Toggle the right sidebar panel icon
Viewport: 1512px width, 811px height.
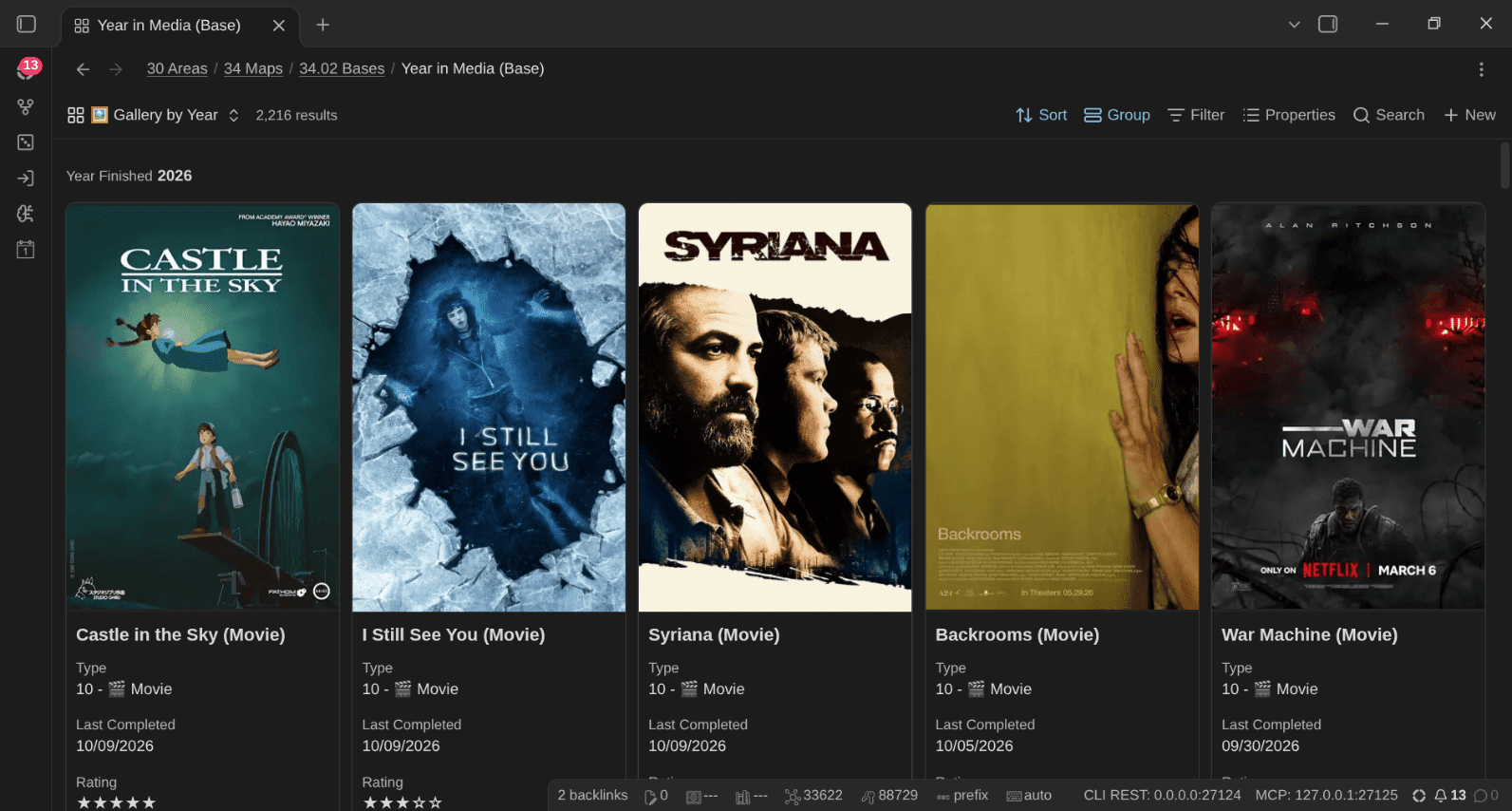pyautogui.click(x=1328, y=24)
